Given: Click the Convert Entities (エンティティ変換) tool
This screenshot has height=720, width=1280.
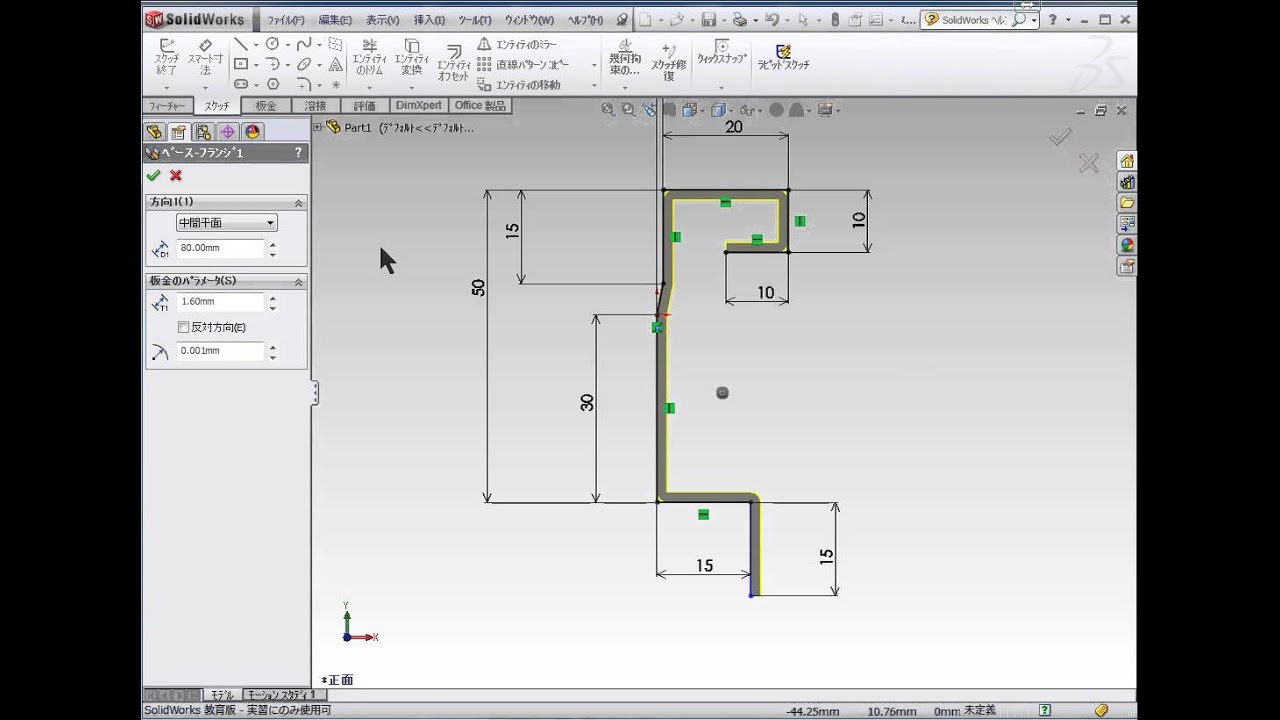Looking at the screenshot, I should [x=412, y=57].
